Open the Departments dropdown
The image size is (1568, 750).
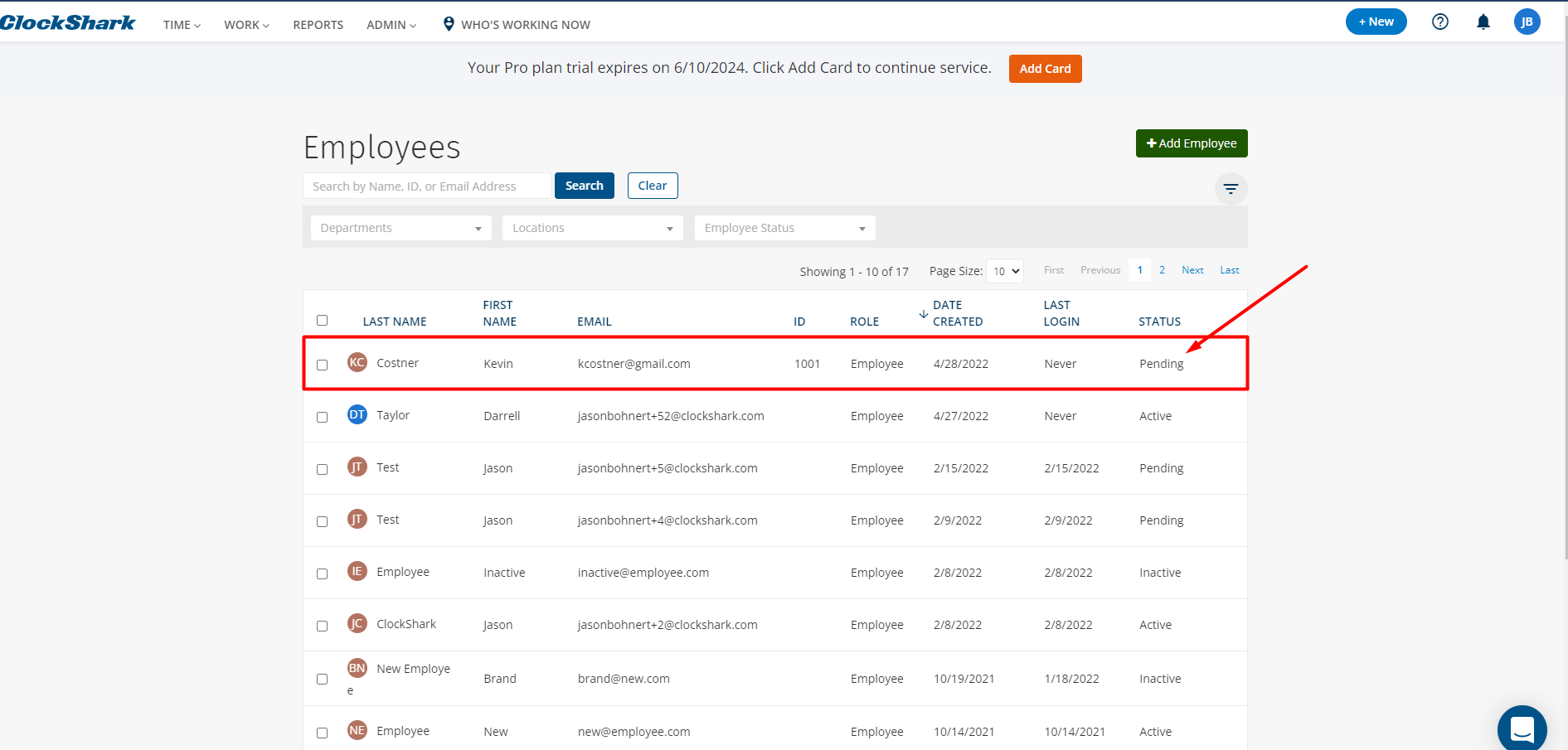coord(401,228)
